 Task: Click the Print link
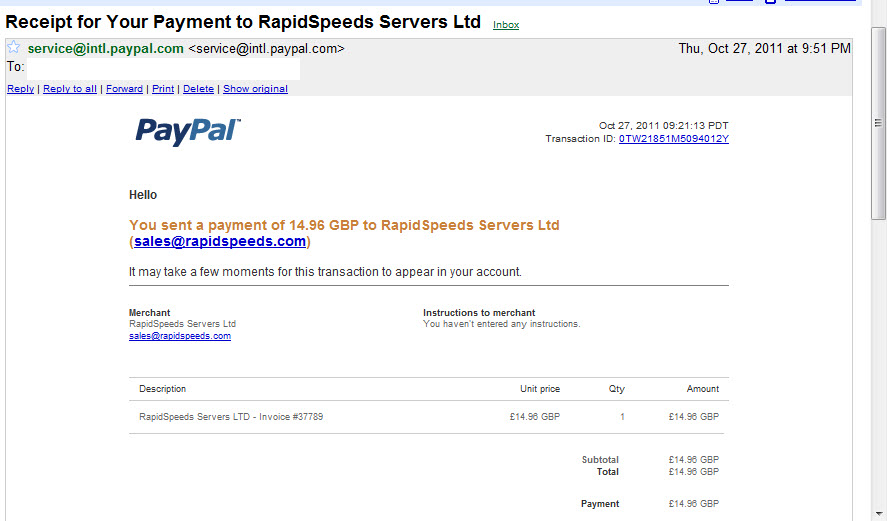163,89
